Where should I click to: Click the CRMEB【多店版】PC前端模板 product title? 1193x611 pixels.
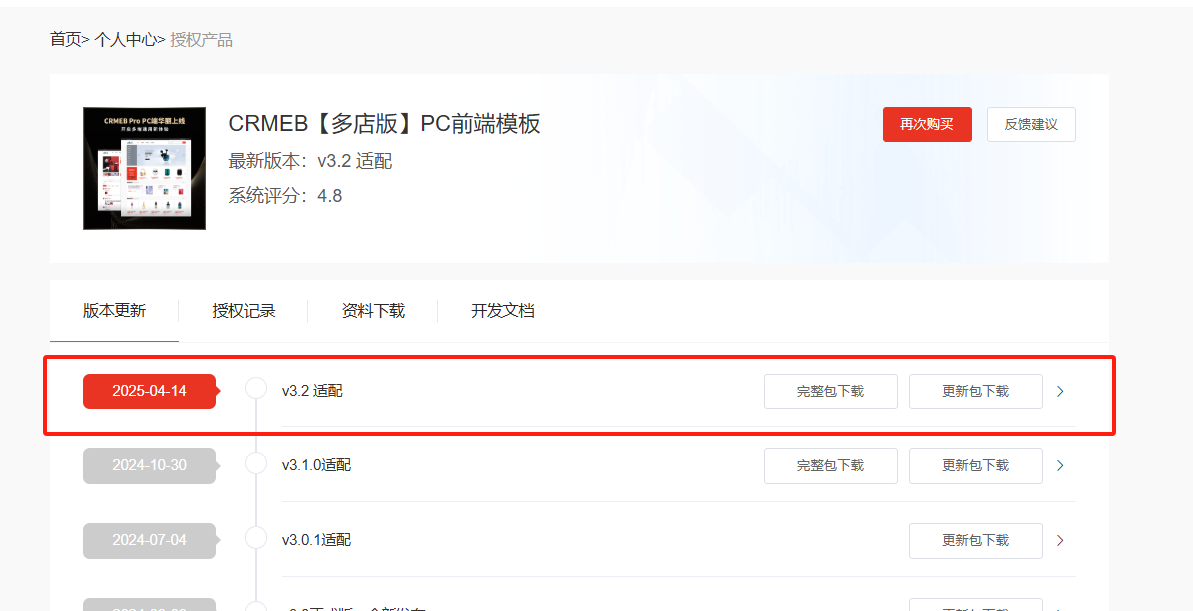384,123
